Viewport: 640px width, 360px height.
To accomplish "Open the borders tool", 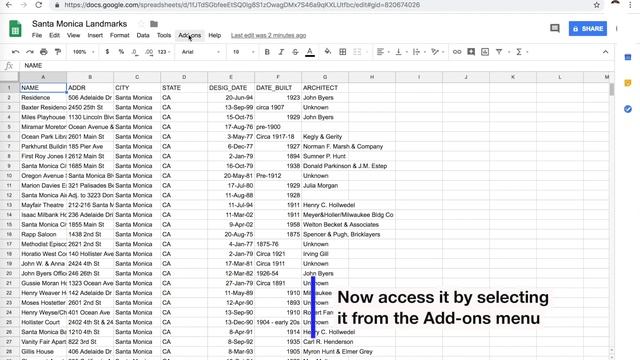I will 343,52.
